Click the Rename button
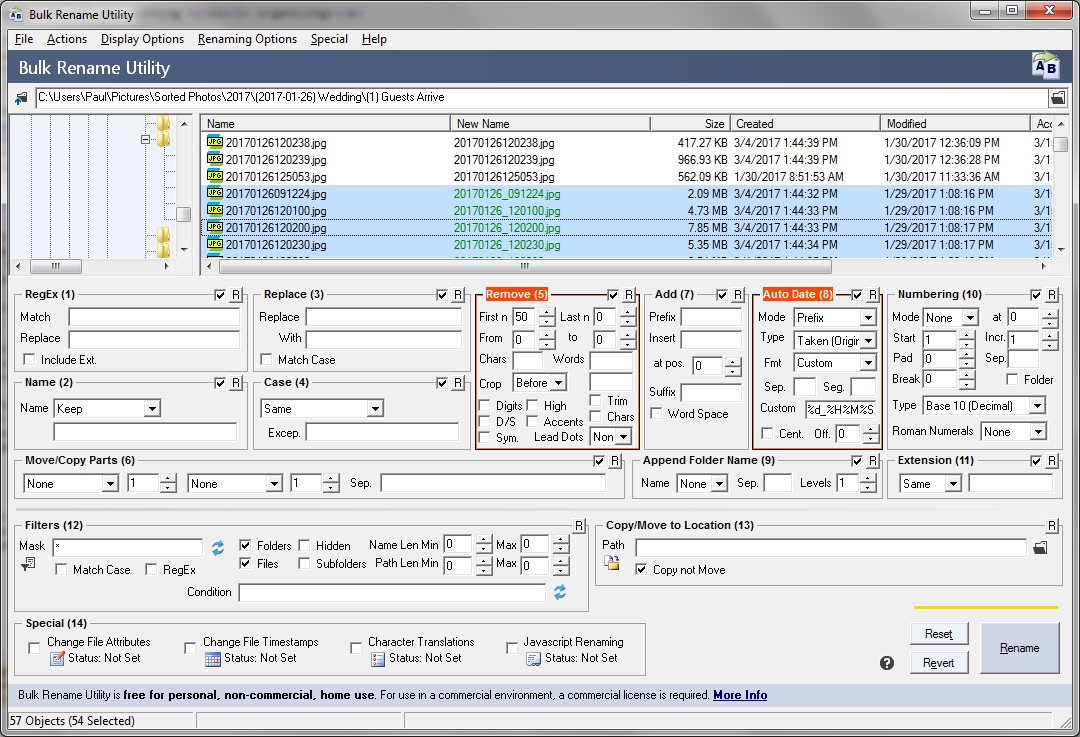1080x737 pixels. pyautogui.click(x=1019, y=648)
